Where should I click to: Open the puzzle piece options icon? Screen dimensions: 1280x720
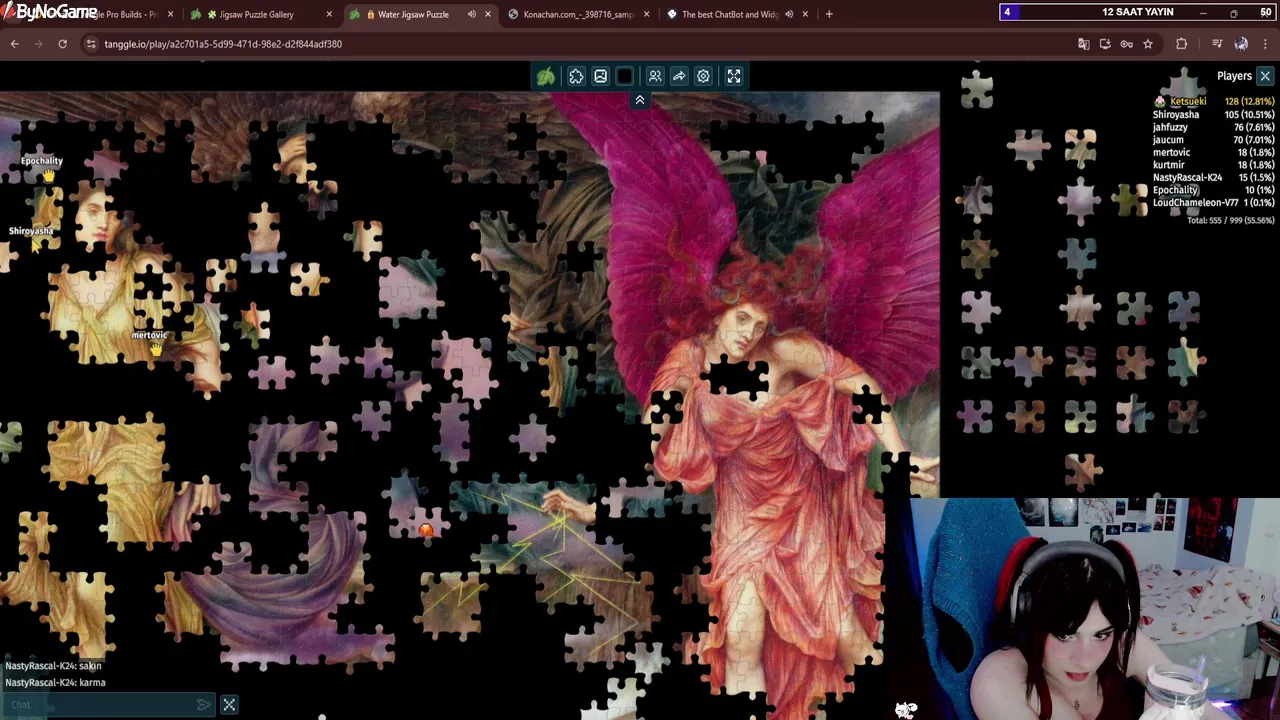[576, 76]
